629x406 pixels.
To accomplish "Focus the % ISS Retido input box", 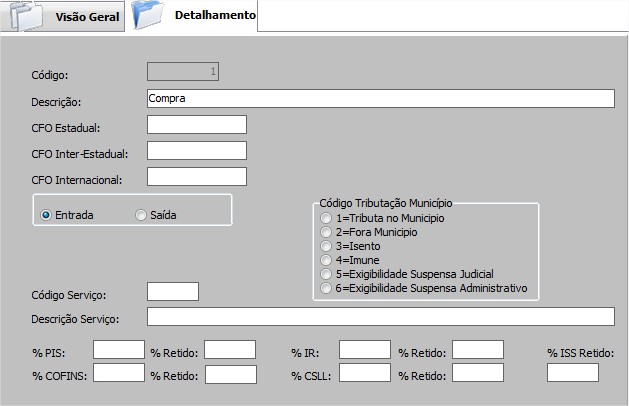I will click(x=572, y=373).
